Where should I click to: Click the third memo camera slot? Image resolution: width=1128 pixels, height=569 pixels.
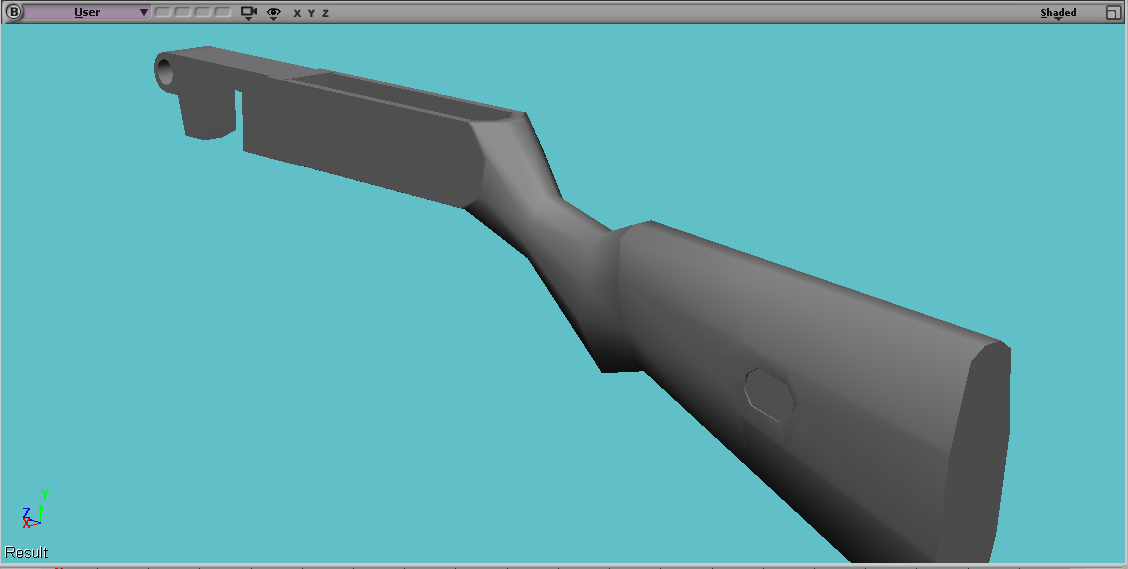pos(203,12)
